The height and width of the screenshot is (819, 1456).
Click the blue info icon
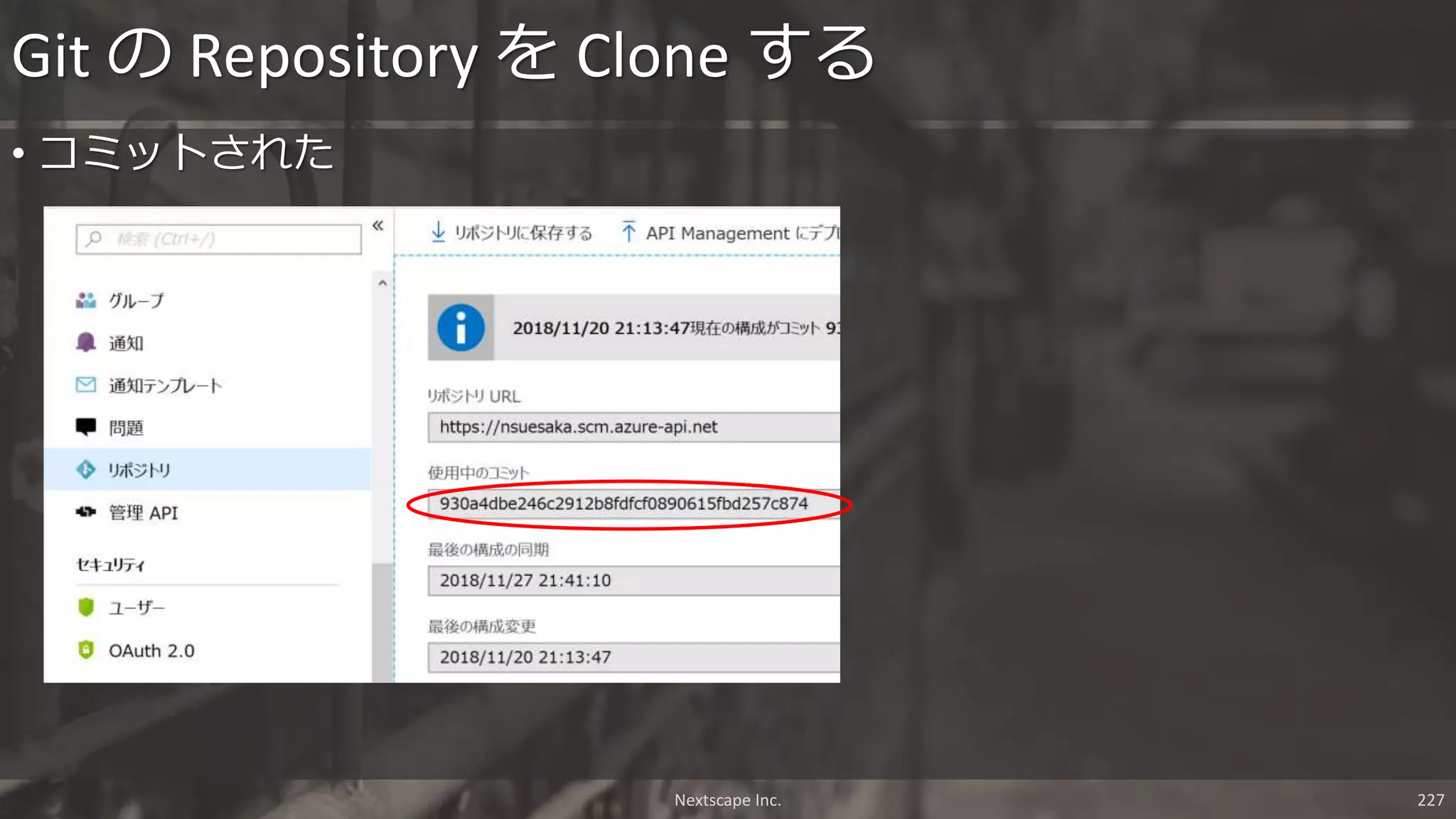pyautogui.click(x=461, y=328)
